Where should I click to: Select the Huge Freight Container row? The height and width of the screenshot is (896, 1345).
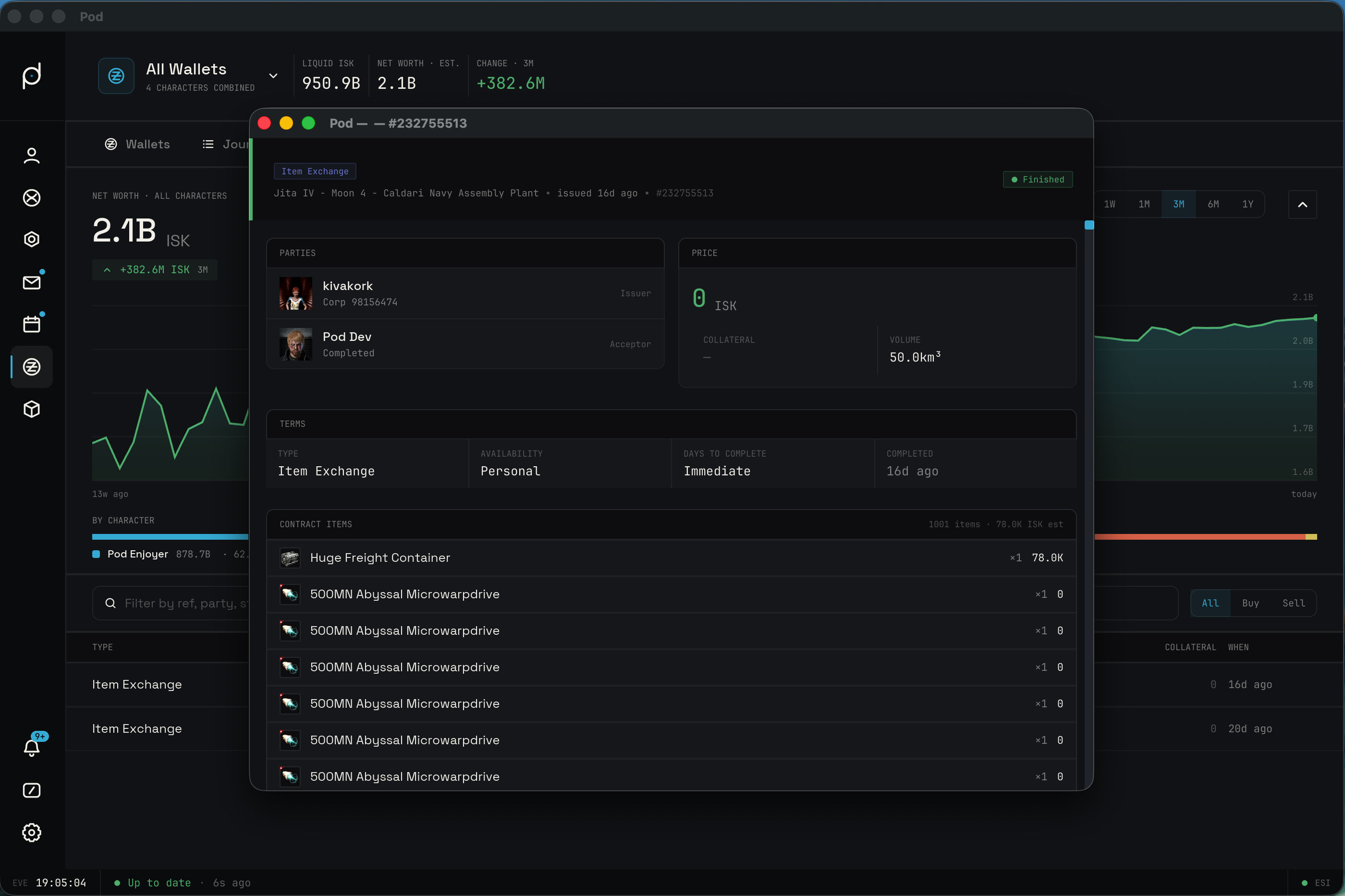click(671, 557)
